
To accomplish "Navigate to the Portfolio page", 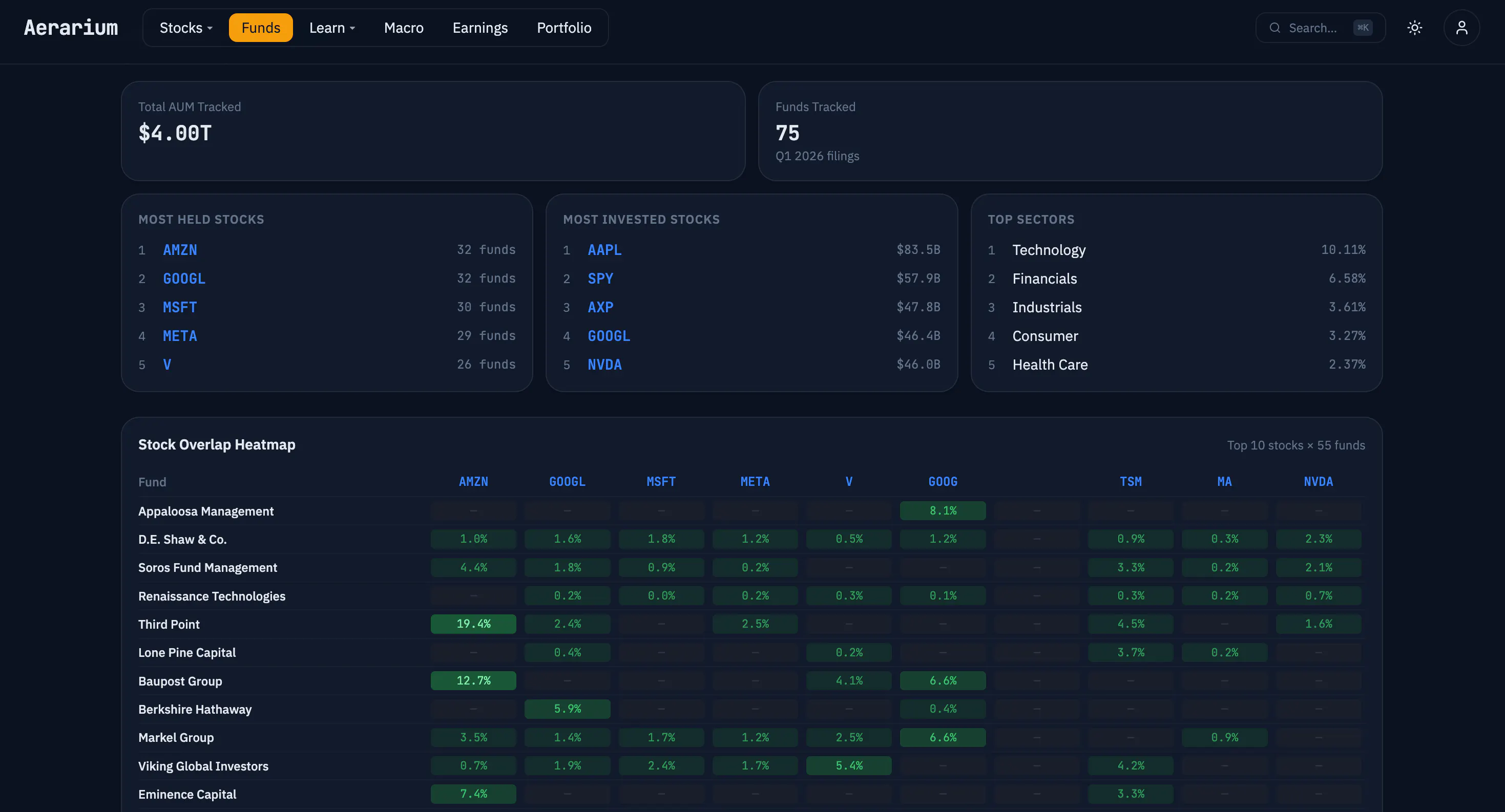I will (x=564, y=28).
